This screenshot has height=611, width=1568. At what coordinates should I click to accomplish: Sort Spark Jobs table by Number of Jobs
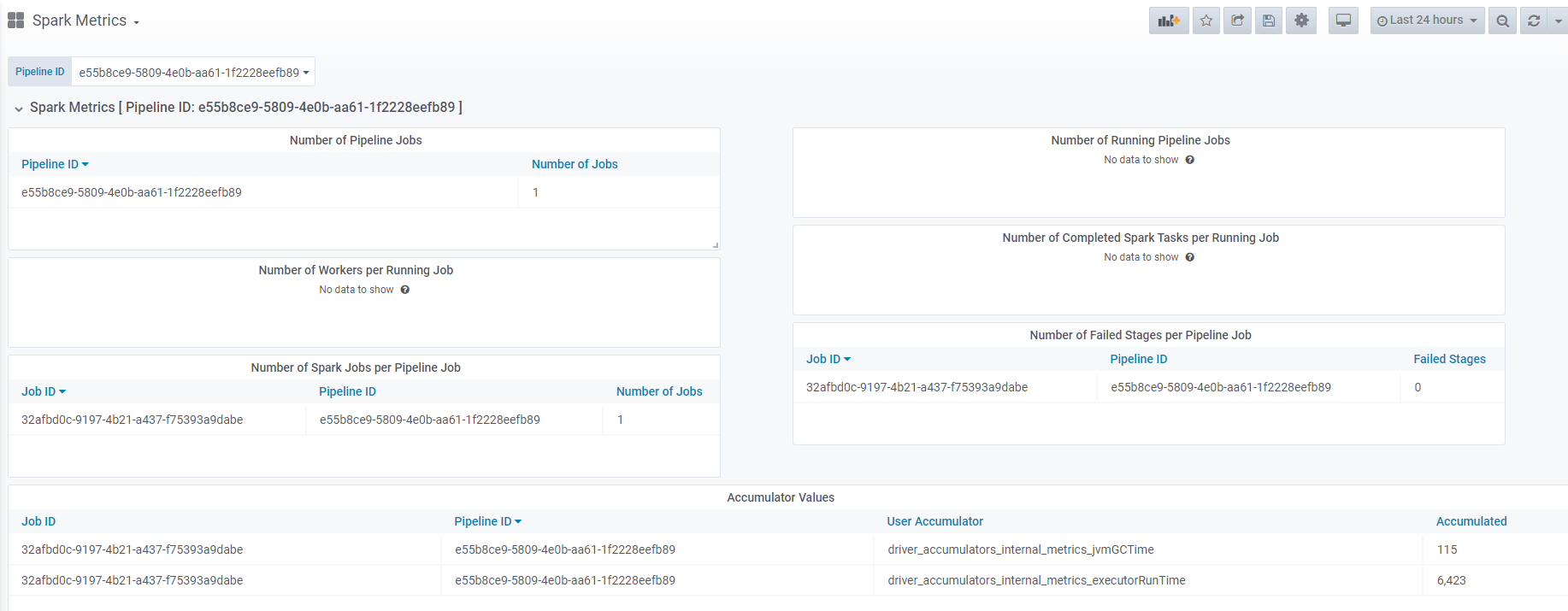[x=659, y=391]
